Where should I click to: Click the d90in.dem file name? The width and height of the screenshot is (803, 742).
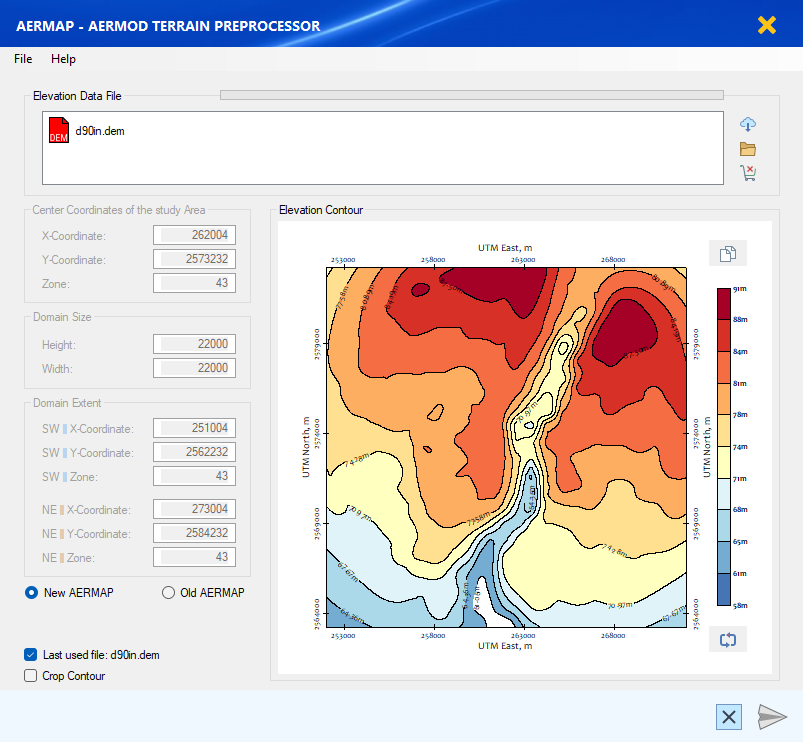(100, 131)
